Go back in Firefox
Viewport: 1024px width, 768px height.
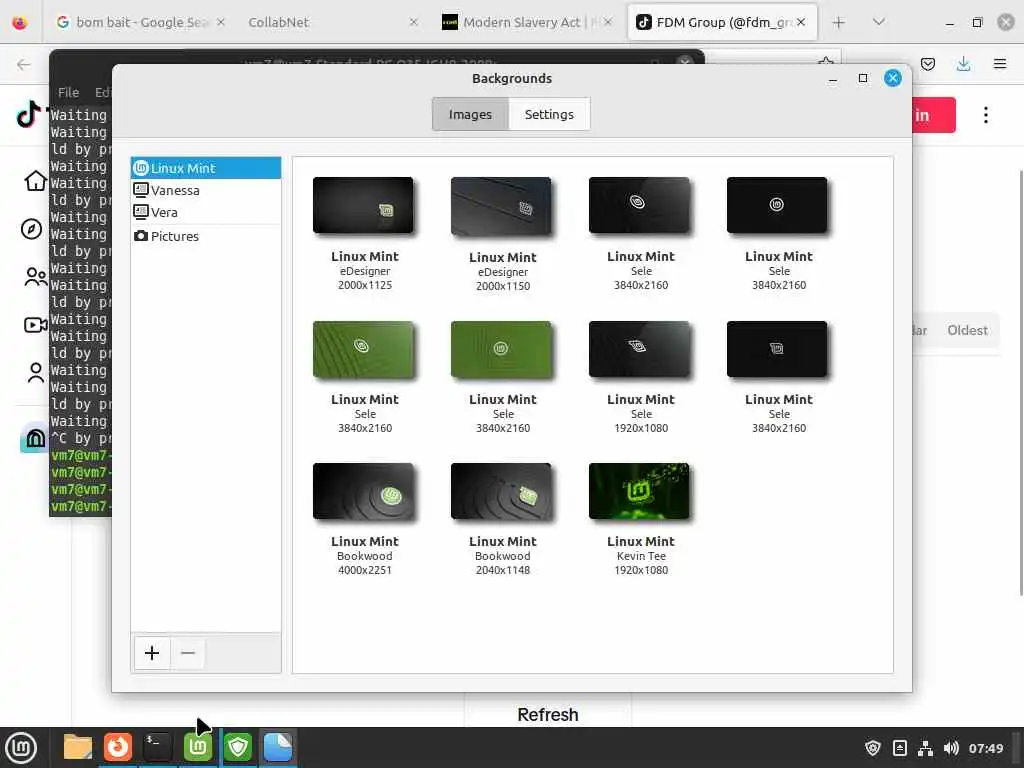(x=24, y=64)
